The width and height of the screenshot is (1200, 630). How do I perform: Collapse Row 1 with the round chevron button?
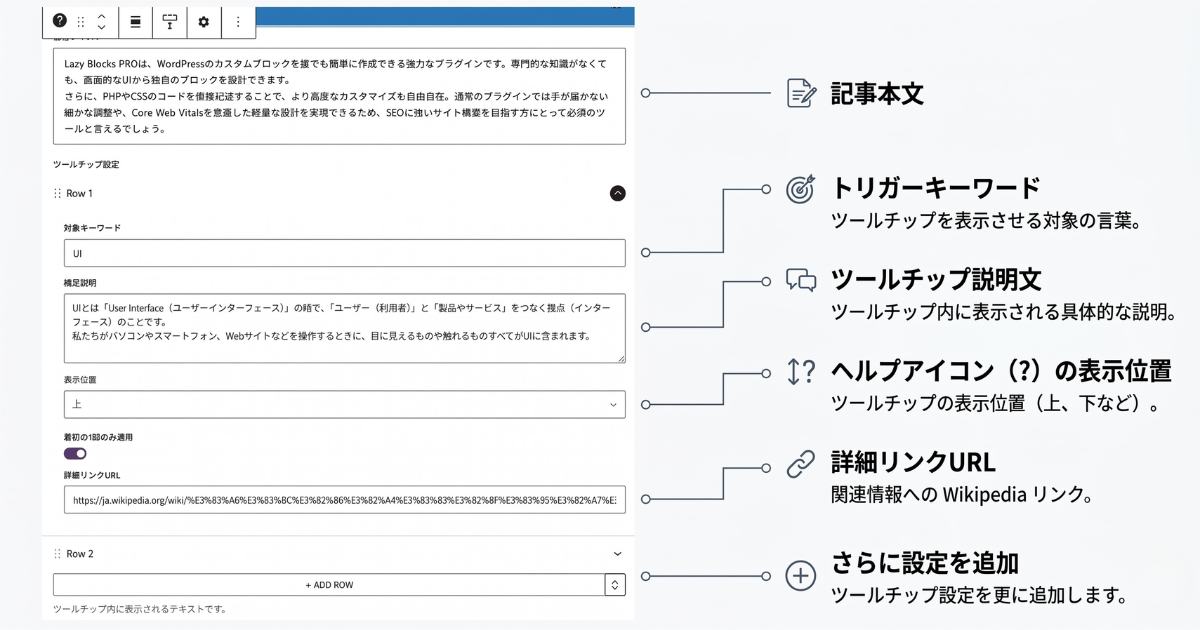pyautogui.click(x=617, y=193)
